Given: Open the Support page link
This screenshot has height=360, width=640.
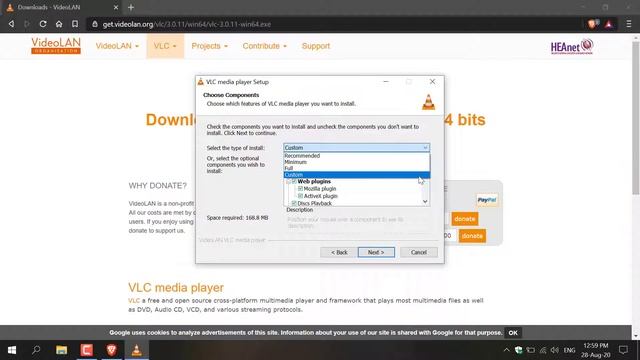Looking at the screenshot, I should 316,46.
